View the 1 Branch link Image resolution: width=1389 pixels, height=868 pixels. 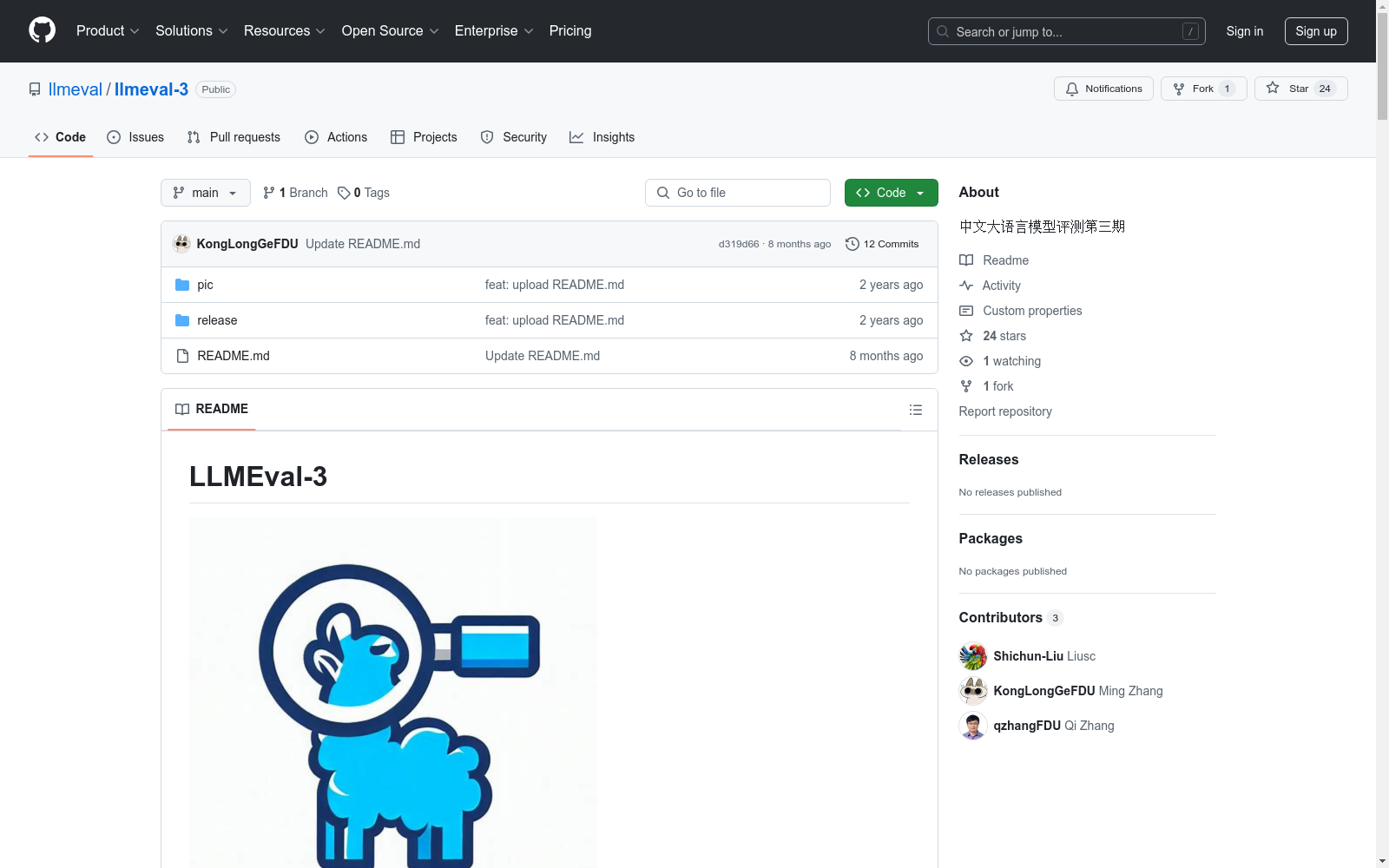tap(295, 193)
